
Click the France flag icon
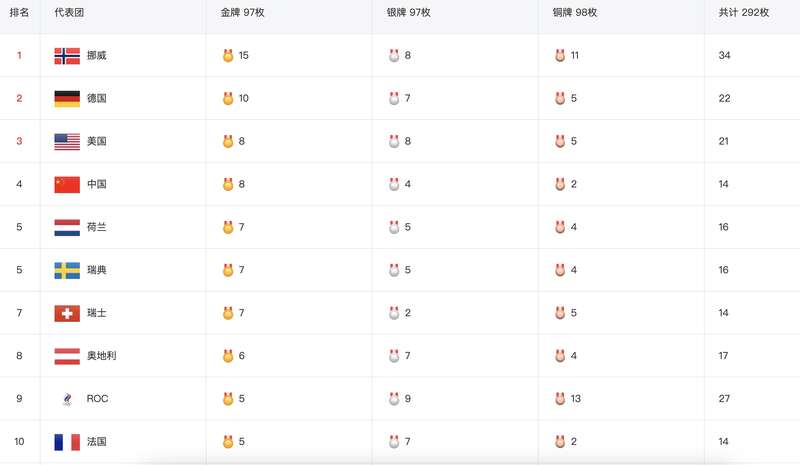[67, 442]
